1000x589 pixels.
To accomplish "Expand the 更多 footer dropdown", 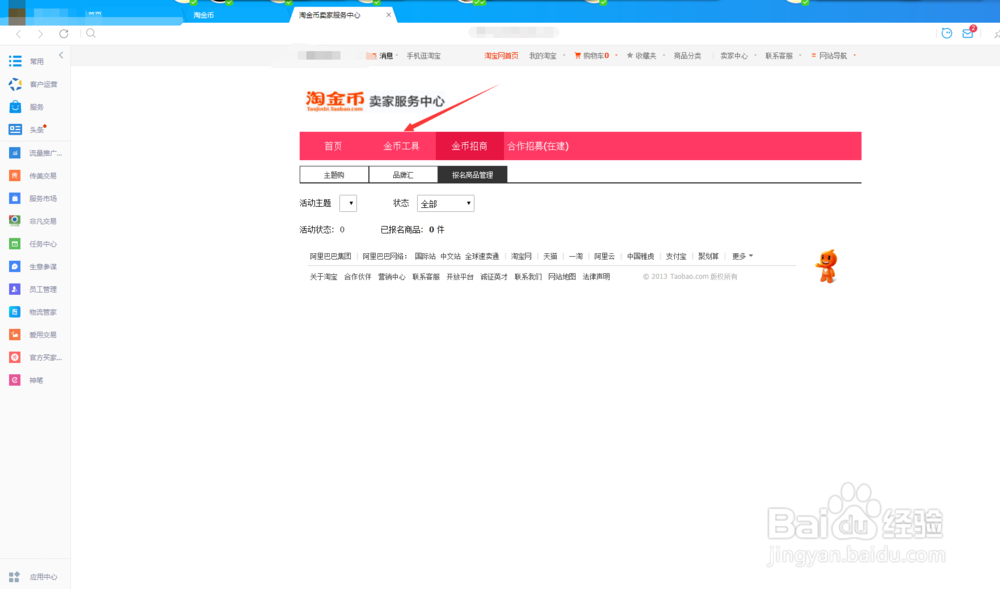I will (x=742, y=256).
